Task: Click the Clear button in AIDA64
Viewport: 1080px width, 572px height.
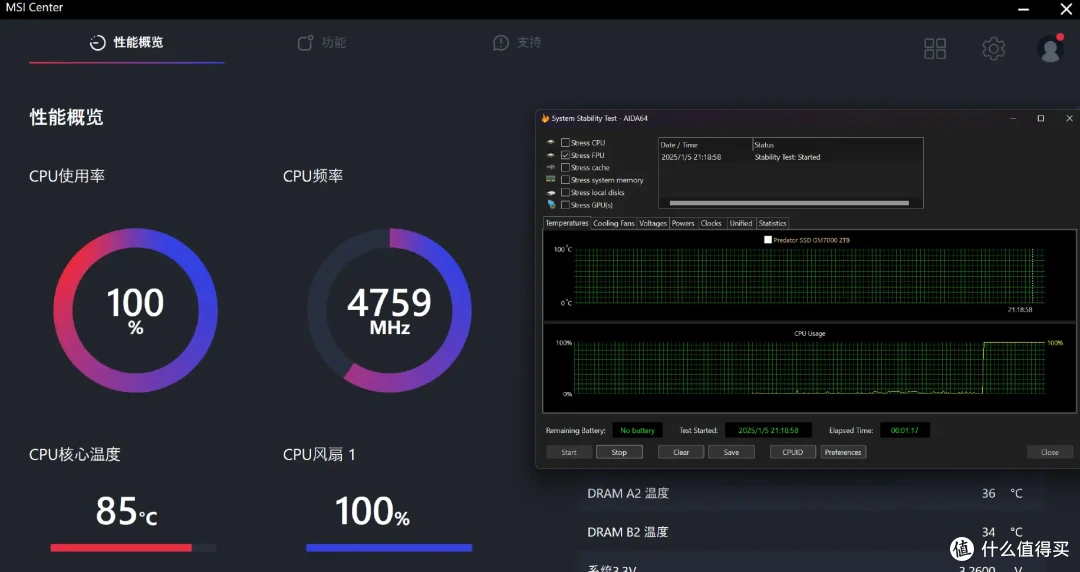Action: (x=681, y=452)
